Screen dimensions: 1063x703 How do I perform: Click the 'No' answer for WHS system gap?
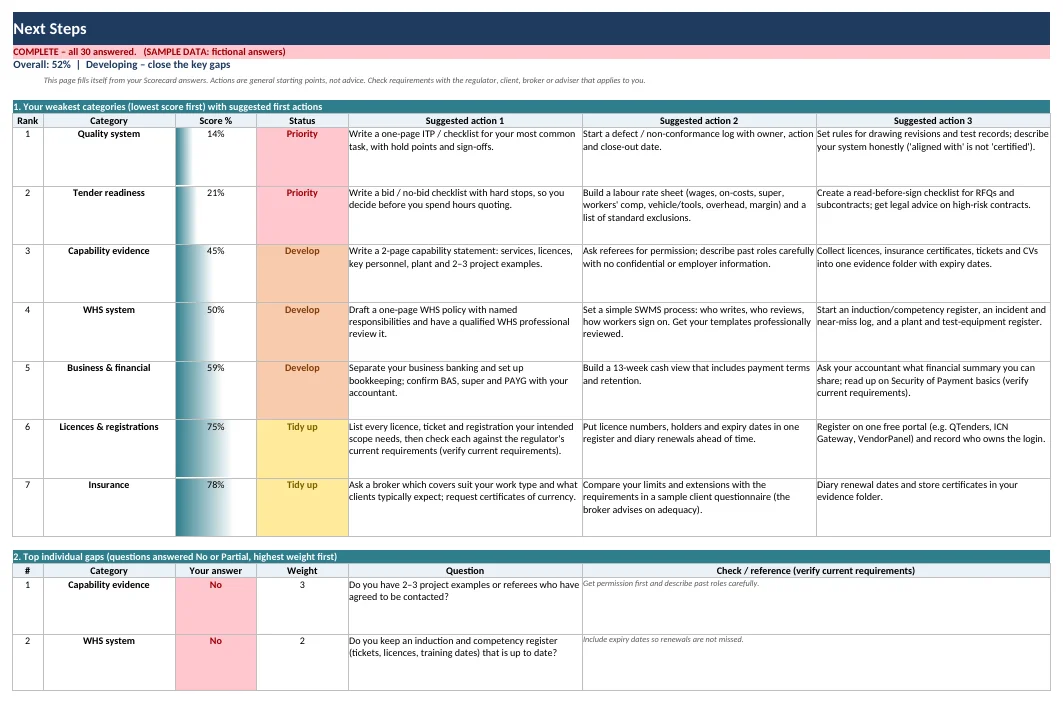tap(216, 662)
